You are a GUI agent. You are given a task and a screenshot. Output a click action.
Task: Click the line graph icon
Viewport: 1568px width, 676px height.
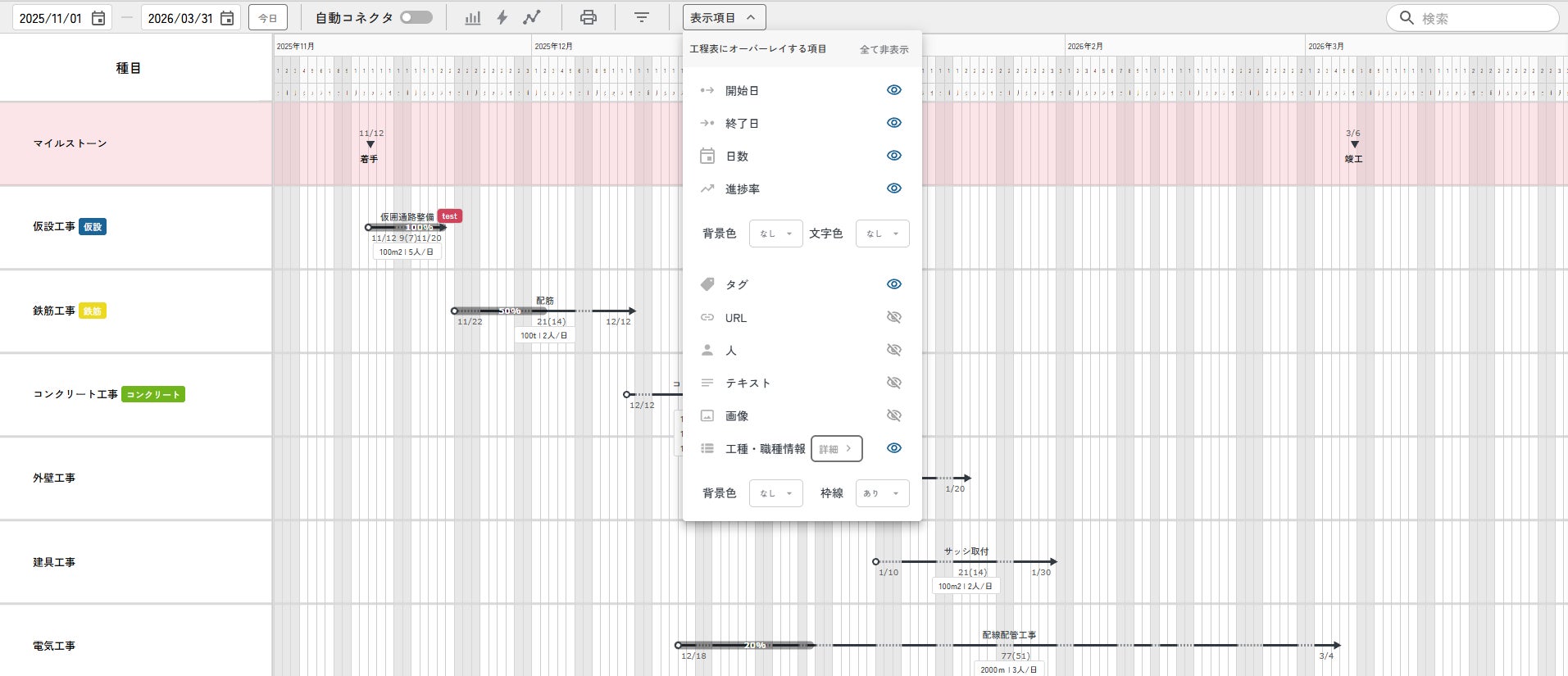[x=532, y=18]
